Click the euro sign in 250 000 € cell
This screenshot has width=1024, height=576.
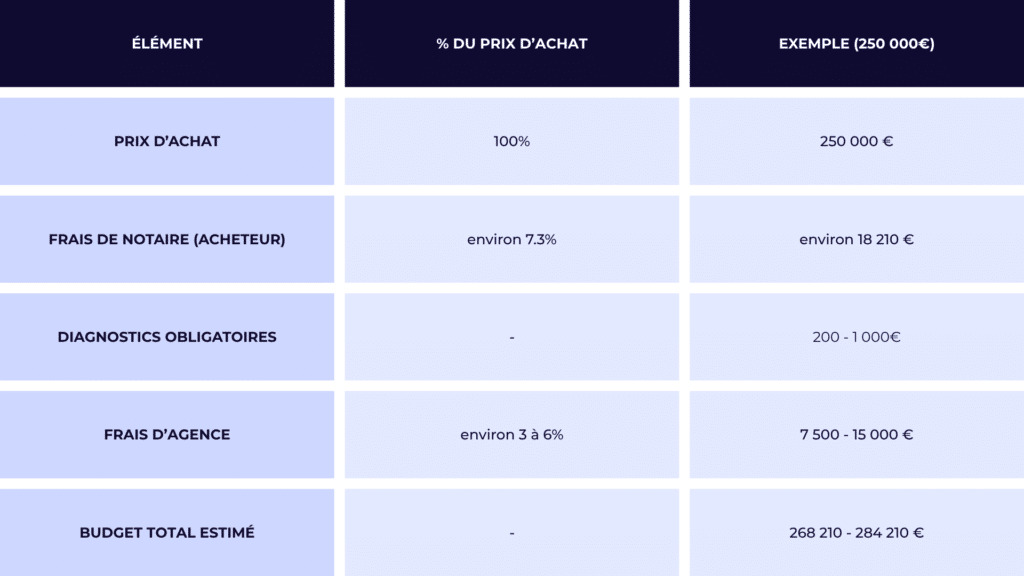click(888, 141)
